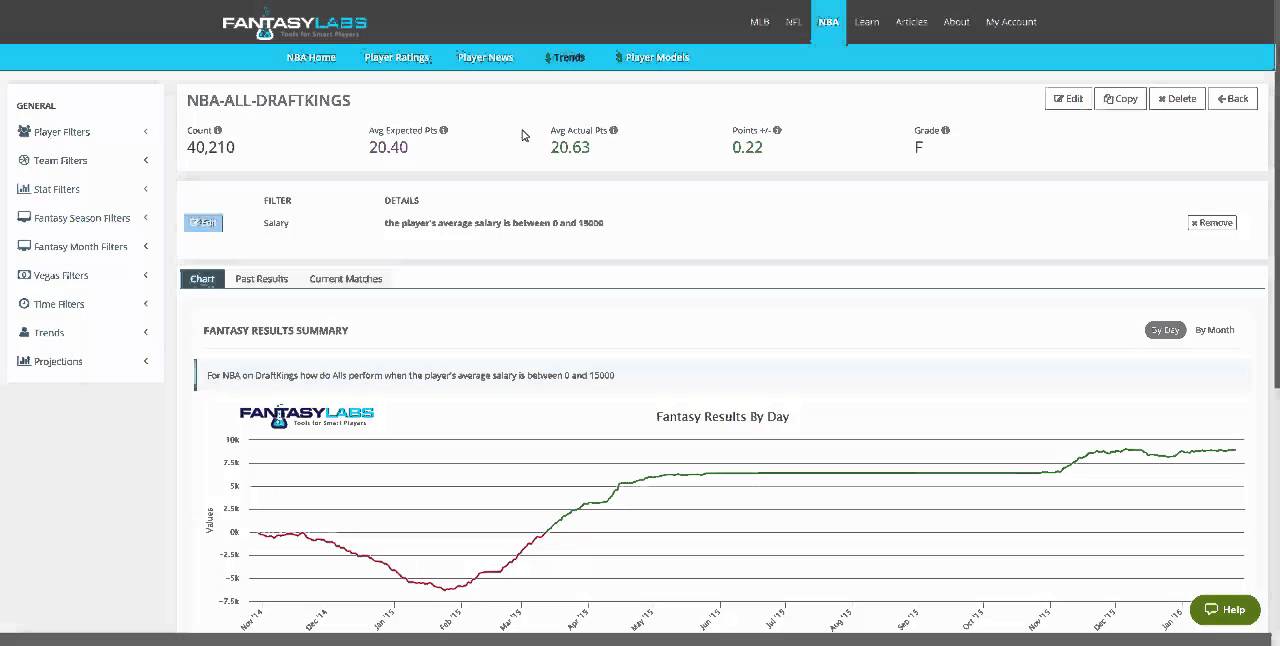Click the Edit button for the trend

point(1068,98)
